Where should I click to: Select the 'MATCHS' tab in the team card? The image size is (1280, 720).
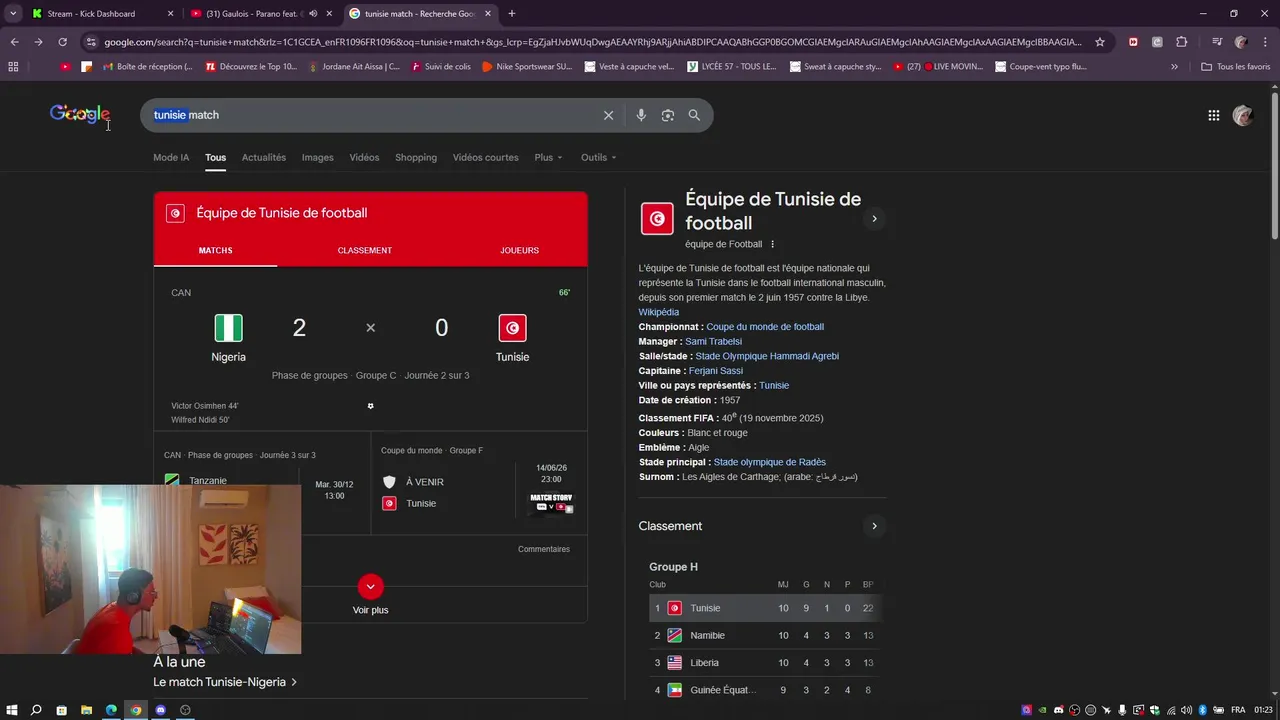click(x=215, y=250)
